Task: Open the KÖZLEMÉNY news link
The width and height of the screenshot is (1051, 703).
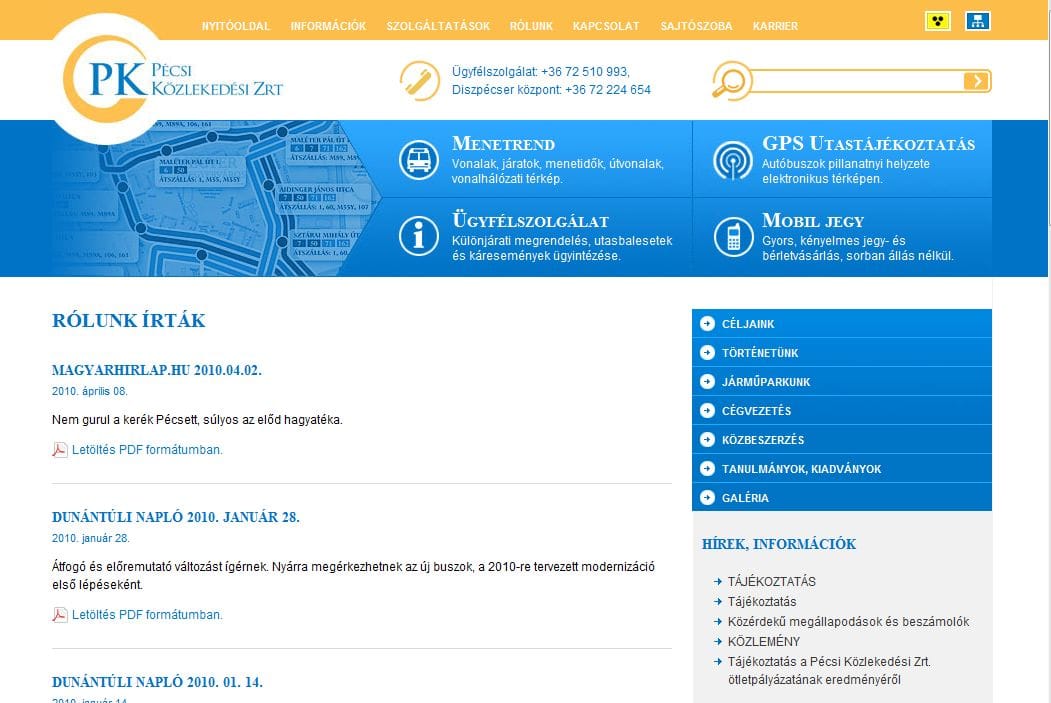Action: click(764, 641)
